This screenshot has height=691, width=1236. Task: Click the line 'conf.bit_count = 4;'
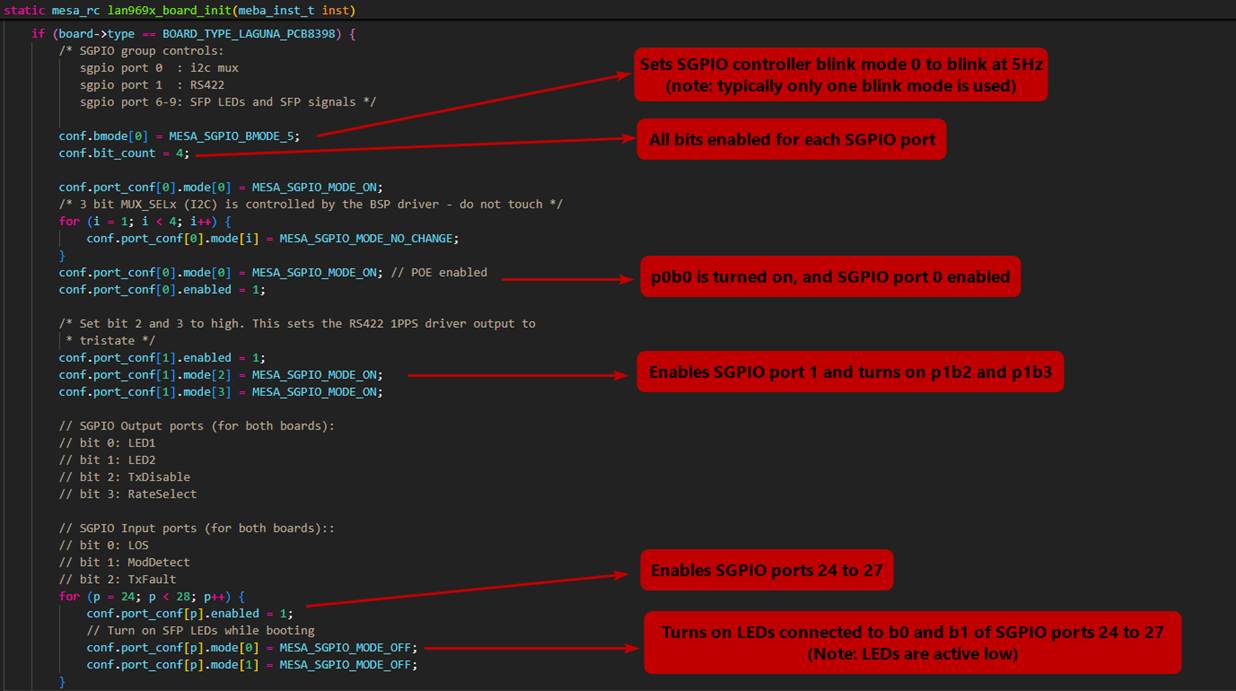coord(124,153)
